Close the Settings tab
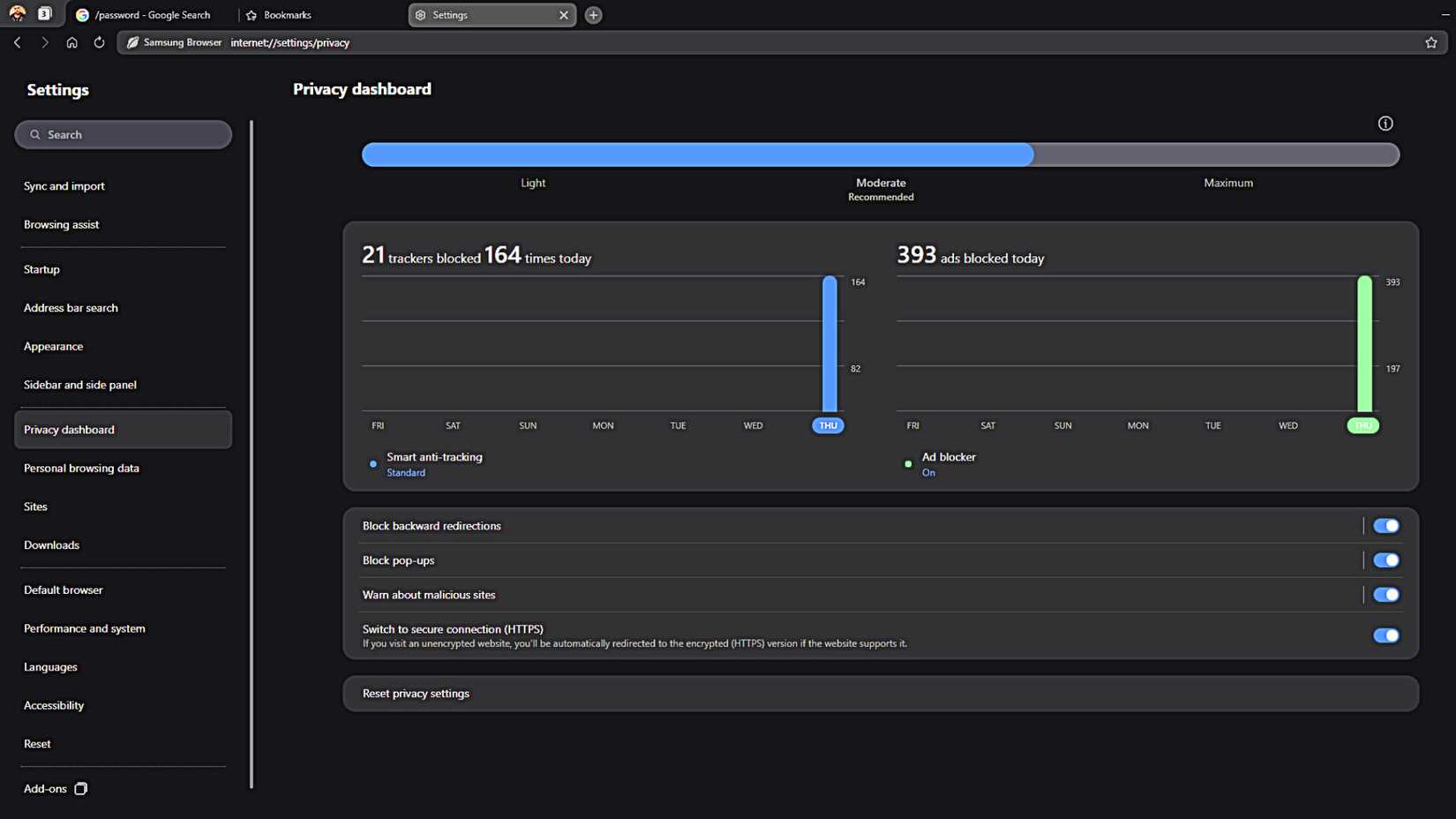 coord(564,15)
